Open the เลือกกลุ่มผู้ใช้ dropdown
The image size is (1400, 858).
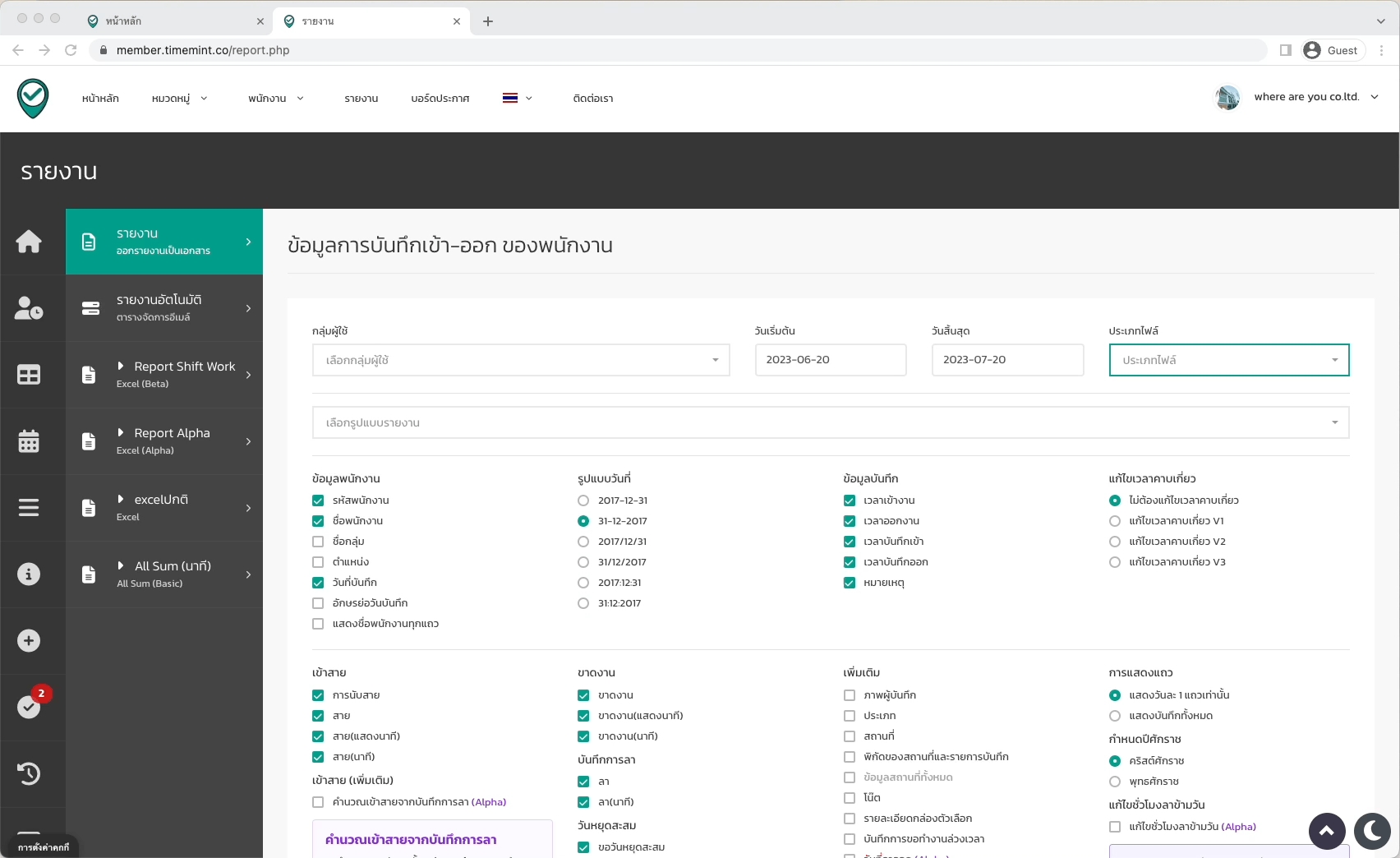(521, 360)
